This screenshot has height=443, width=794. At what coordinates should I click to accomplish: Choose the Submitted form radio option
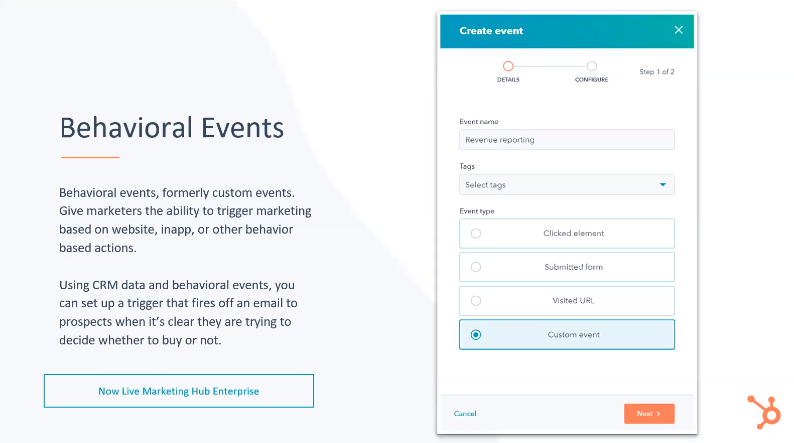tap(475, 267)
